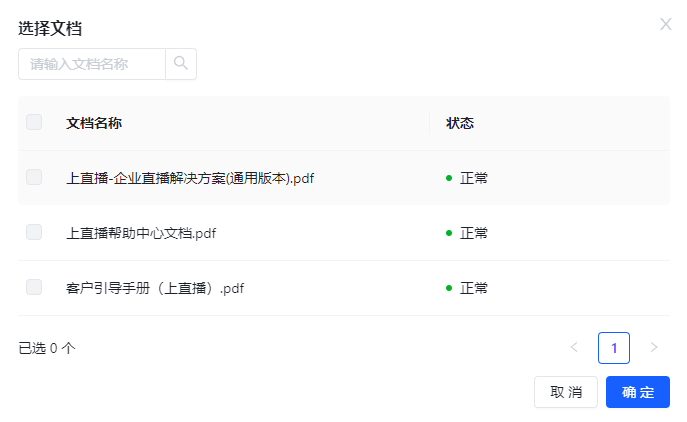
Task: Go to previous page arrow
Action: point(574,348)
